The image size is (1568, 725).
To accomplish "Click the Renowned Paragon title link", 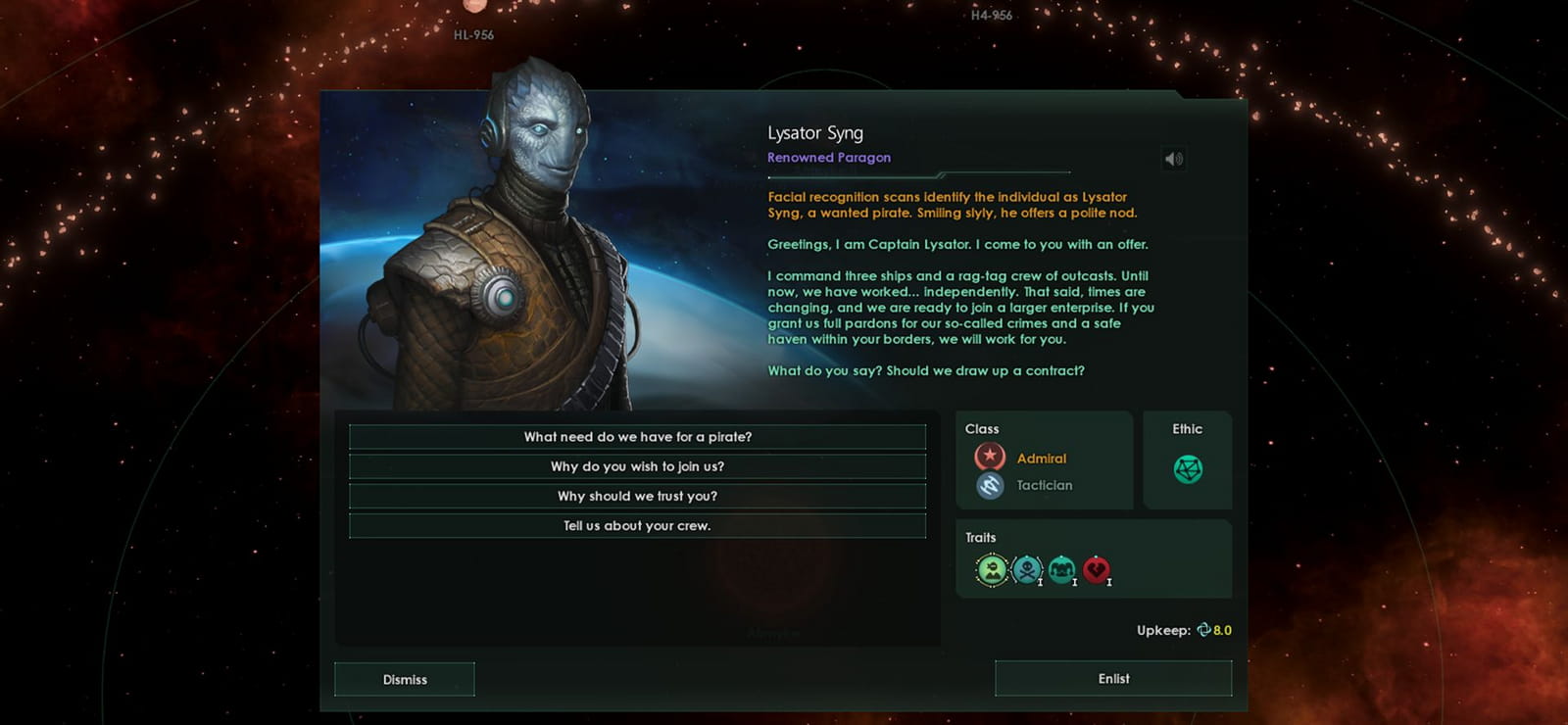I will pos(829,157).
